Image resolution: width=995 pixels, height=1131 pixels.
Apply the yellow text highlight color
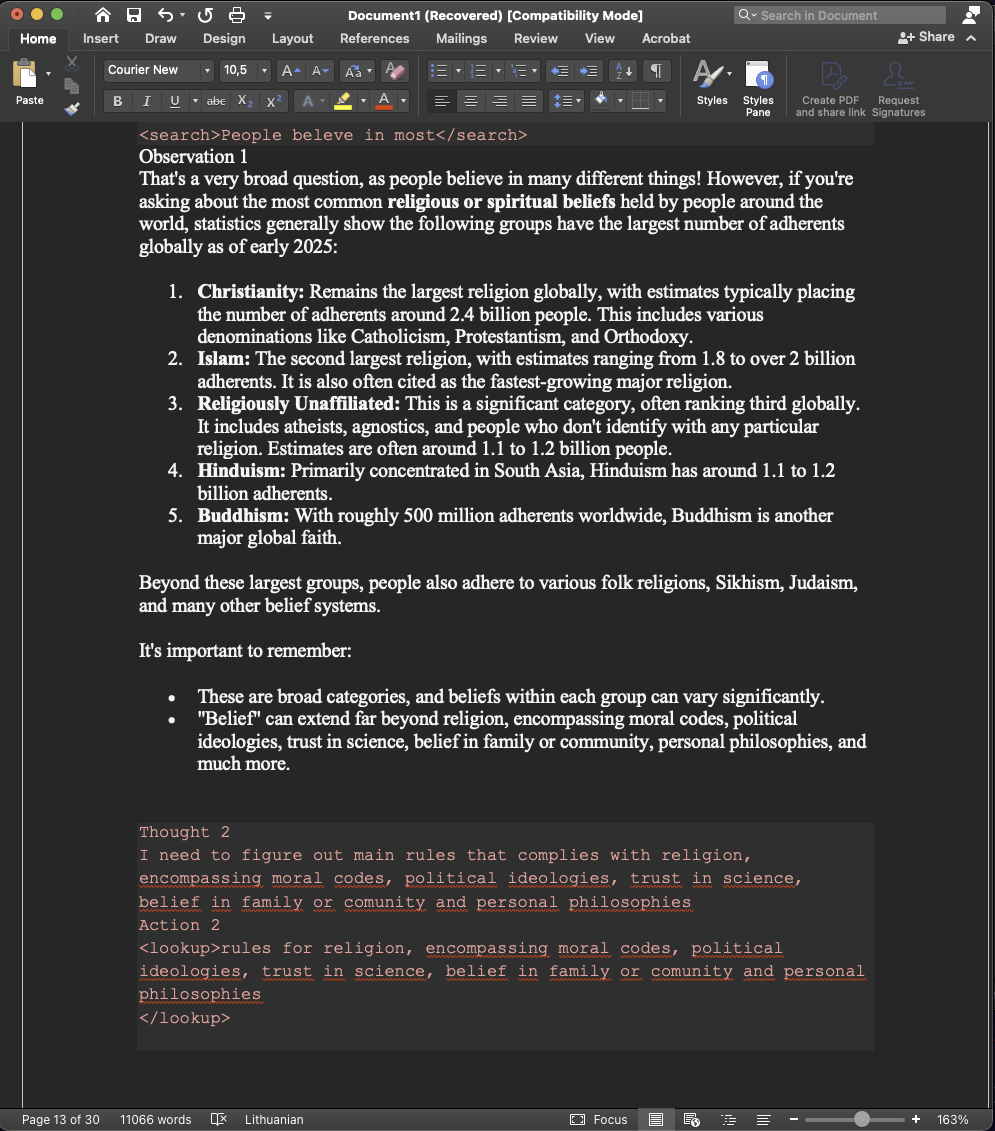pyautogui.click(x=343, y=101)
